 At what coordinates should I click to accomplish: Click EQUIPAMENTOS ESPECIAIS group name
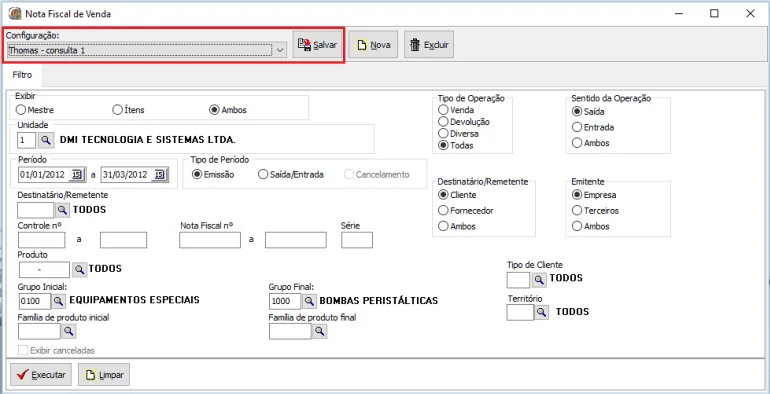(135, 300)
